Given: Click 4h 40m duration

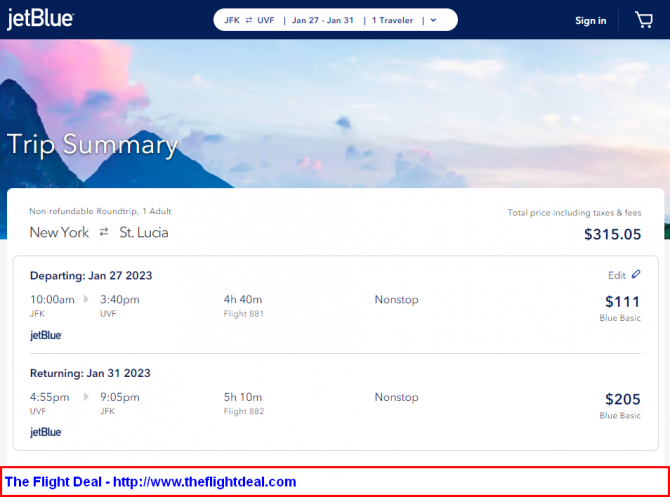Looking at the screenshot, I should coord(243,300).
